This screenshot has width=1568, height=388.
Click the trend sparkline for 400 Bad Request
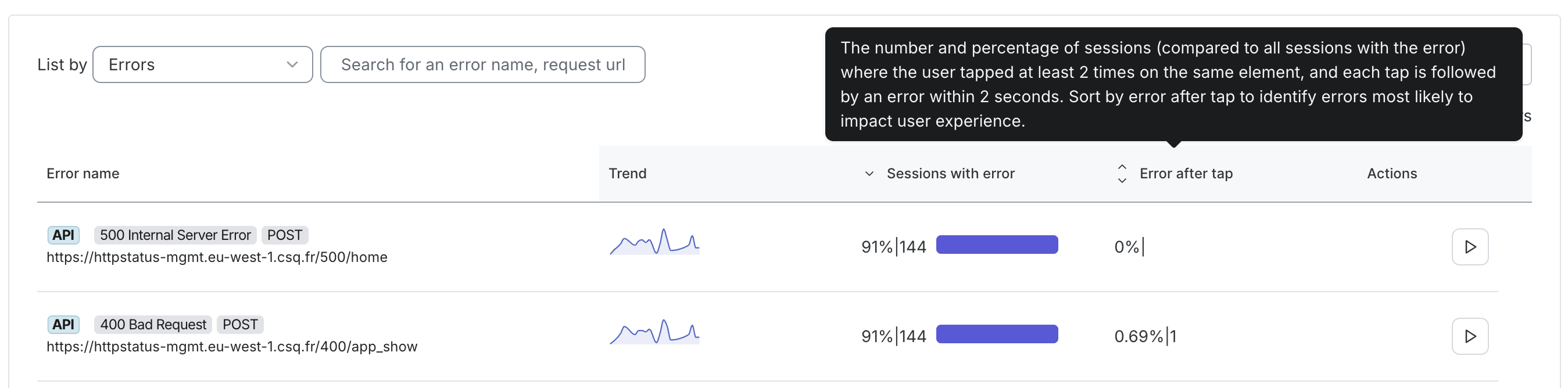point(654,332)
